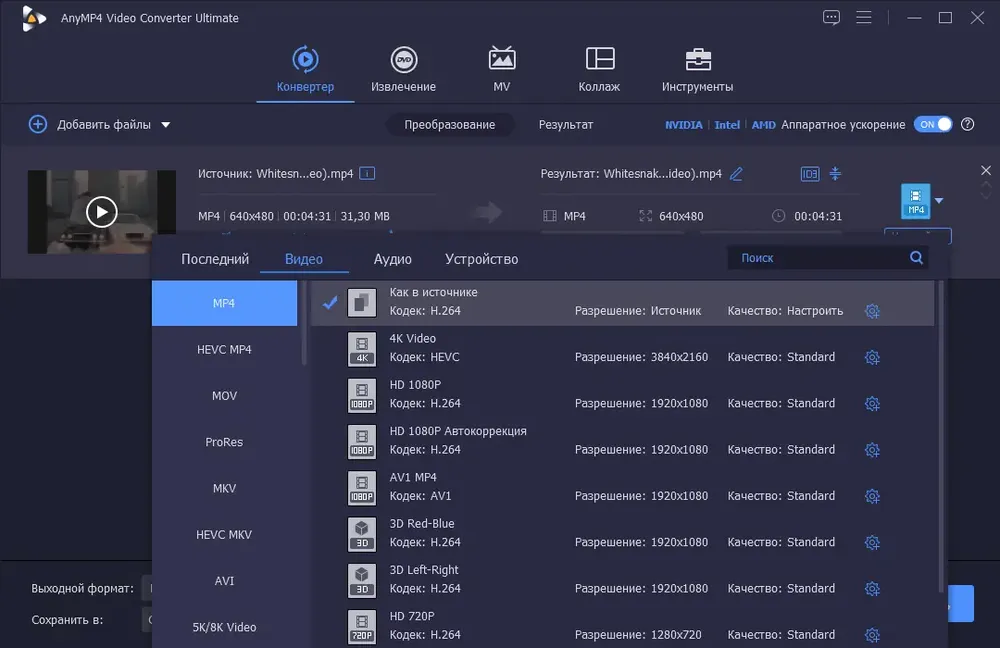This screenshot has width=1000, height=648.
Task: Click the Результат button
Action: coord(566,125)
